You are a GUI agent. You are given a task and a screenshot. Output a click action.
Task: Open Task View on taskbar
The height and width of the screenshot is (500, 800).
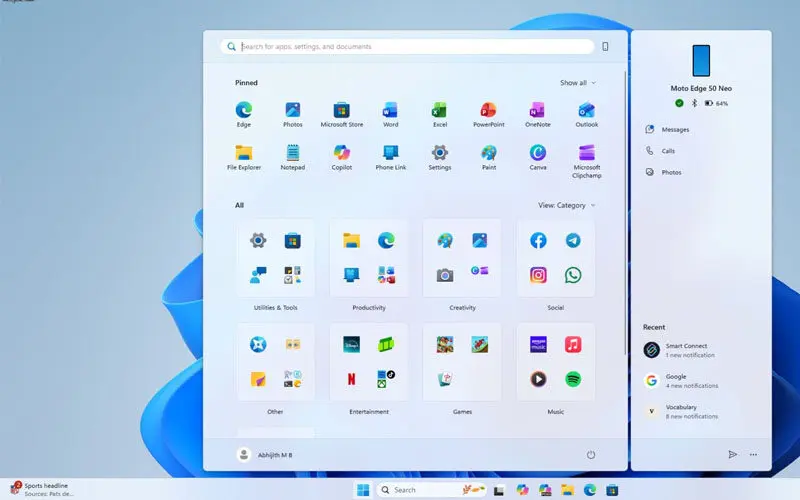pos(499,490)
